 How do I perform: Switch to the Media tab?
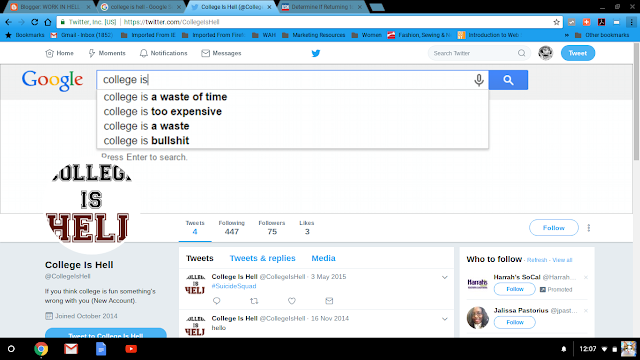click(x=323, y=258)
